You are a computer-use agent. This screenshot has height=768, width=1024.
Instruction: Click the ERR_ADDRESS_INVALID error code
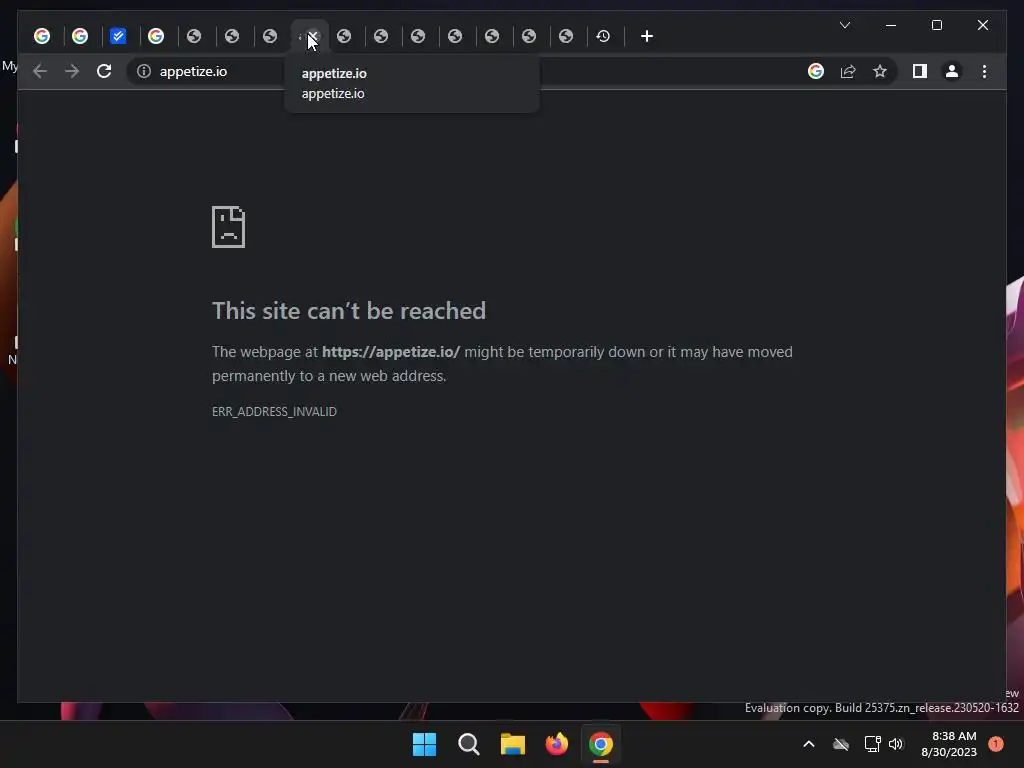click(274, 411)
